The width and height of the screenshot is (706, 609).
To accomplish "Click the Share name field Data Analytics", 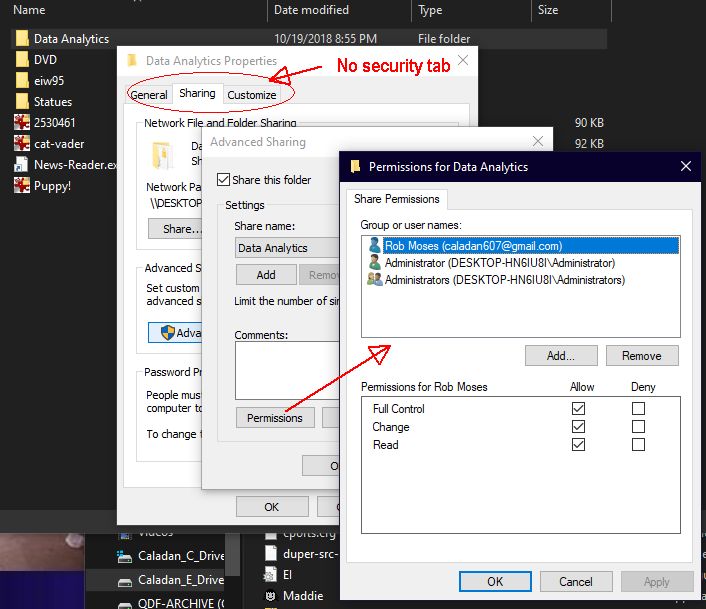I will (287, 248).
